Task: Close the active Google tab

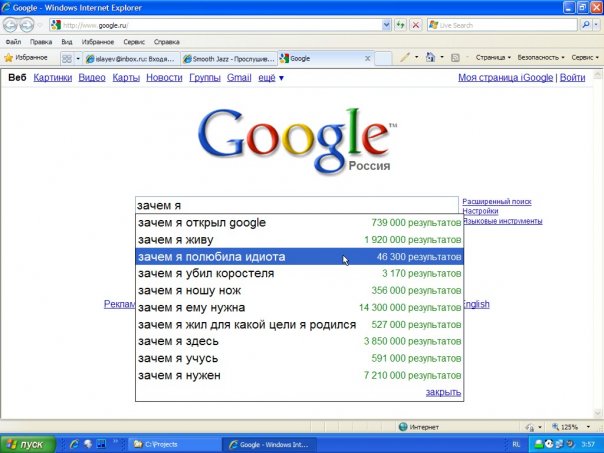Action: (x=367, y=58)
